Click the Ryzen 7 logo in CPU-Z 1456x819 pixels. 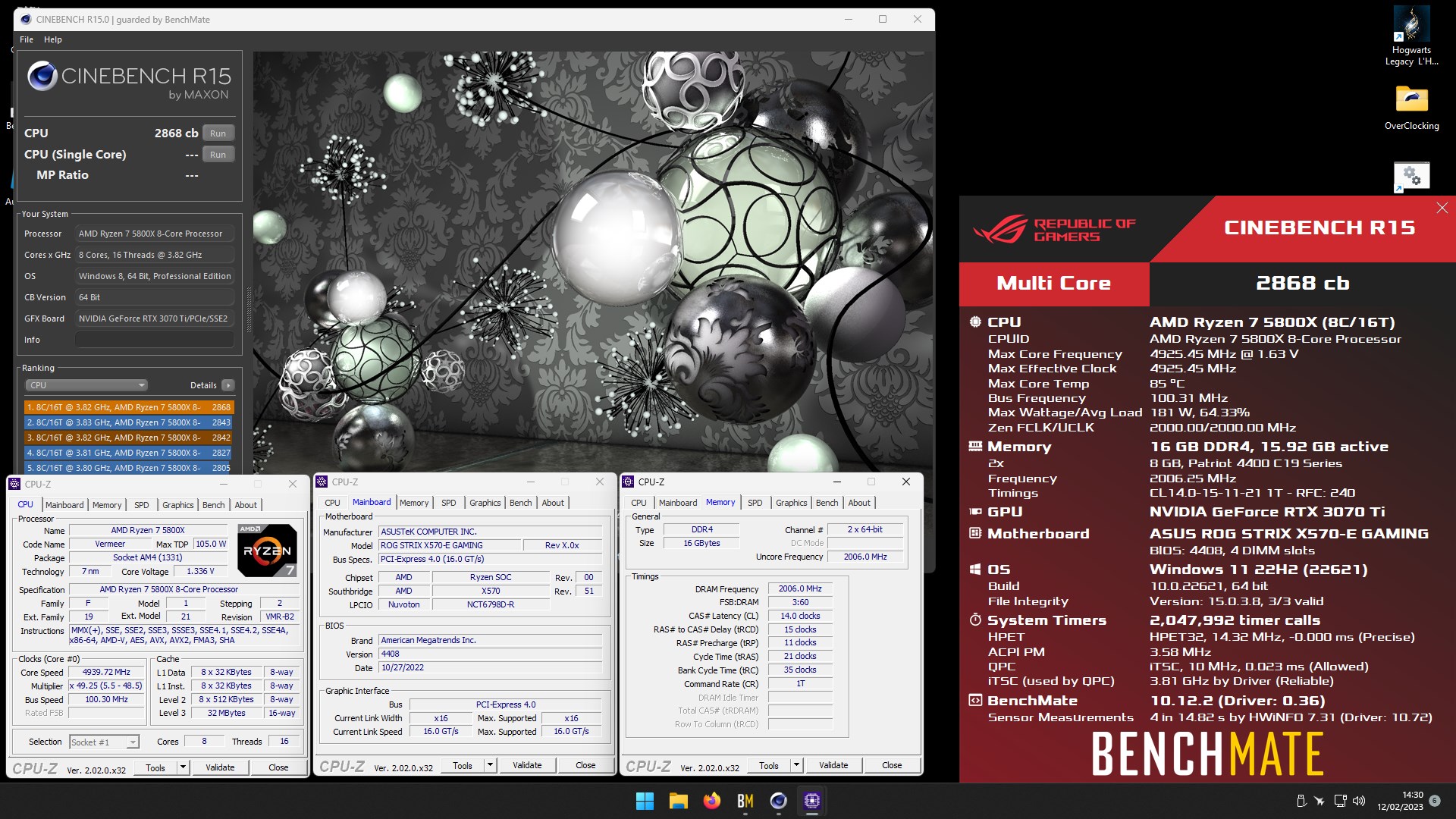(267, 550)
